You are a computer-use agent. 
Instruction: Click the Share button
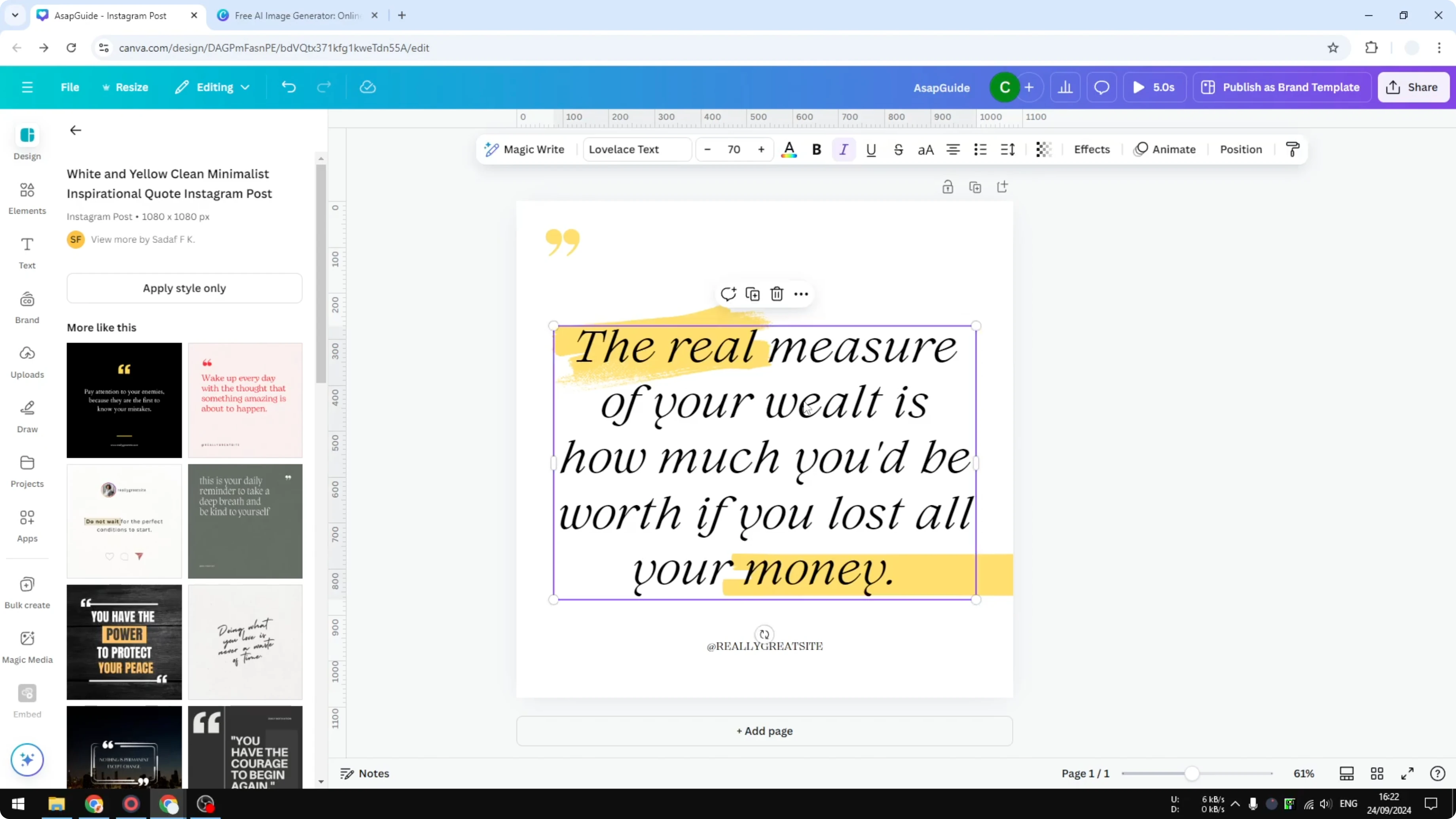tap(1413, 87)
